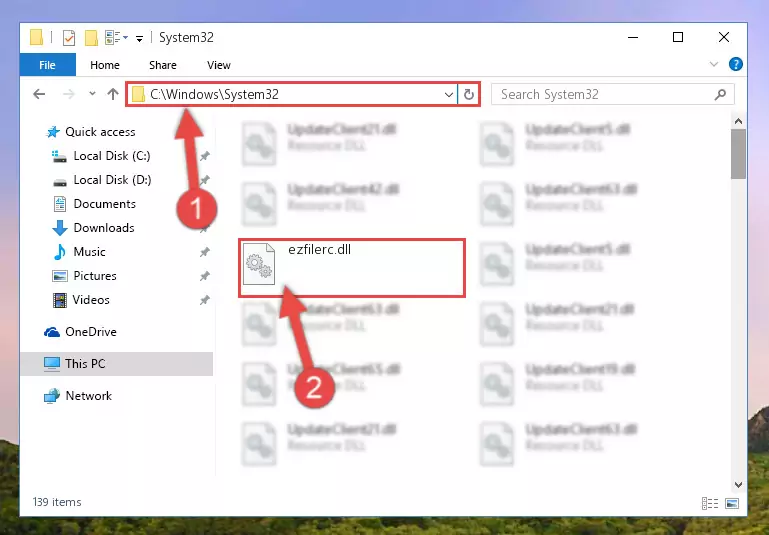
Task: Select the ezfilerc.dll file name
Action: pos(319,250)
